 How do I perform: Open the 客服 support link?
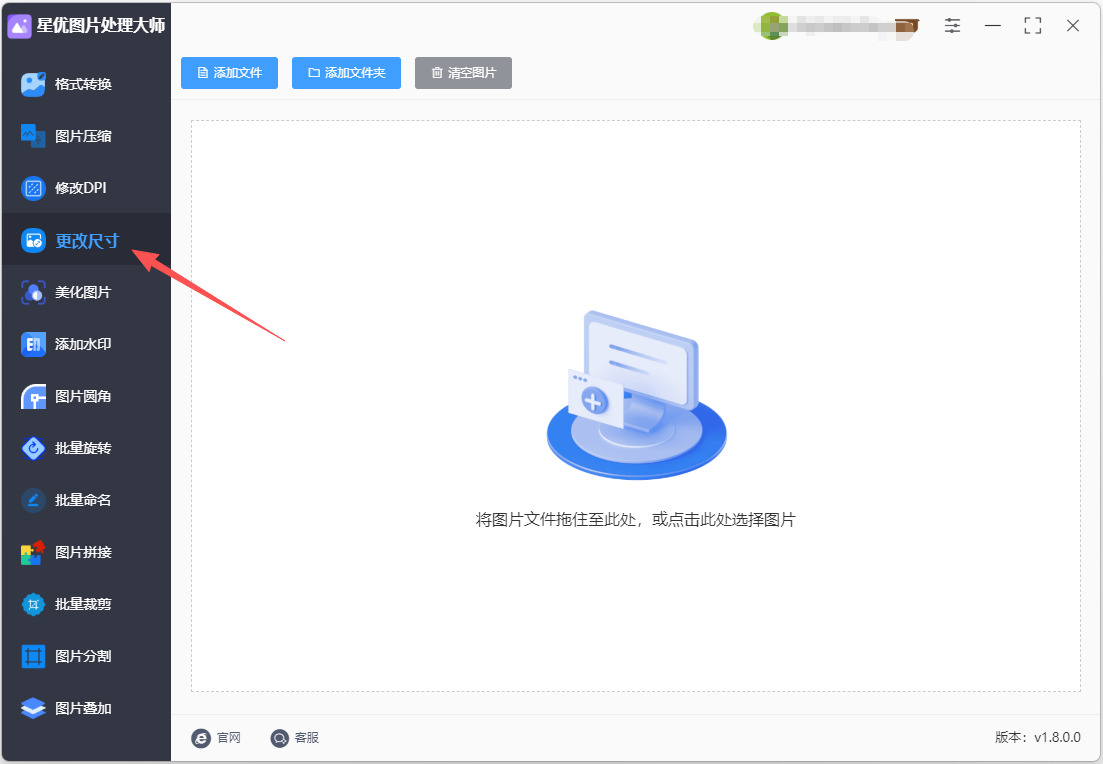coord(295,738)
